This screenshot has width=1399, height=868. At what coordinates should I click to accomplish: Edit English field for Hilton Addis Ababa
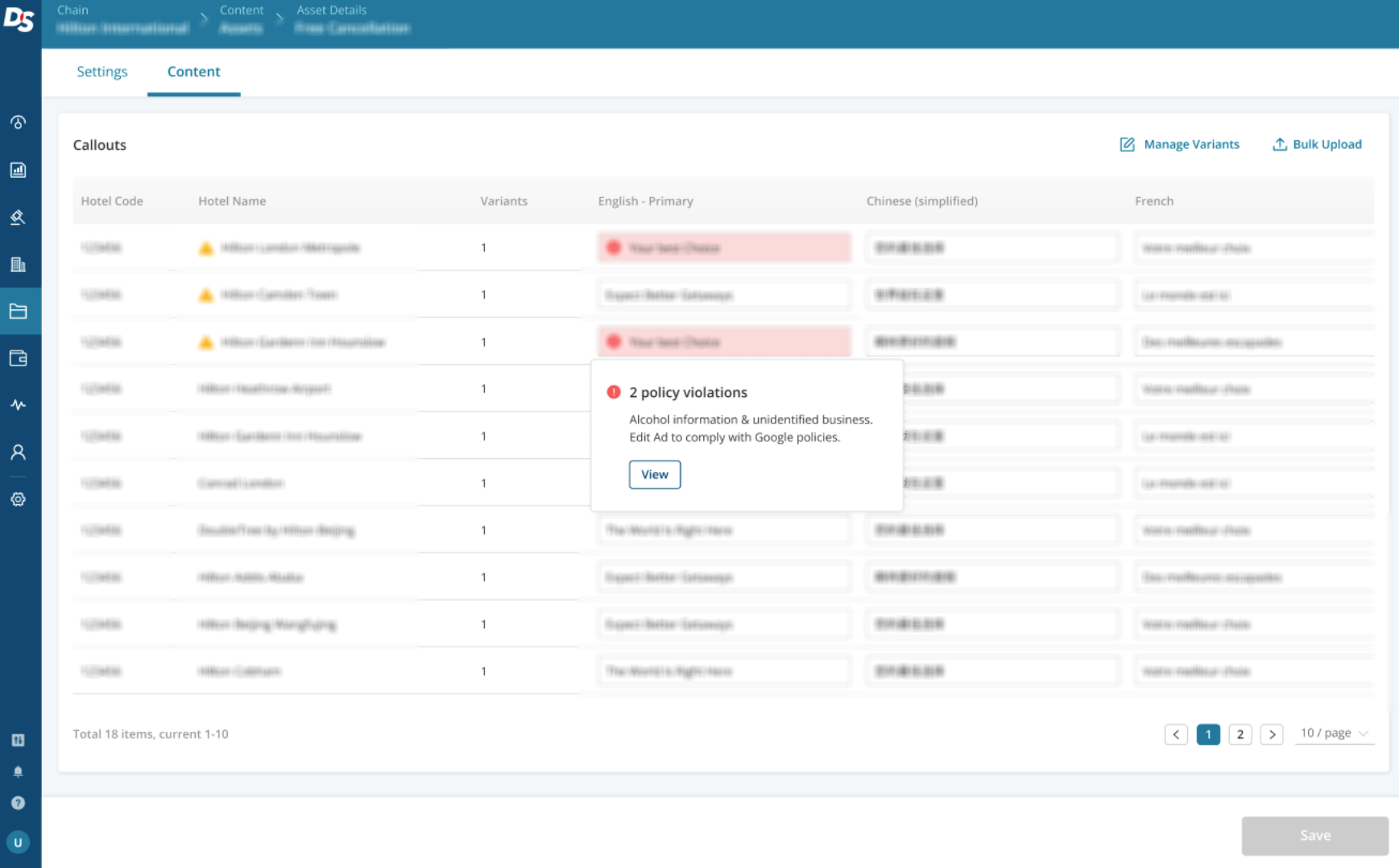coord(724,577)
